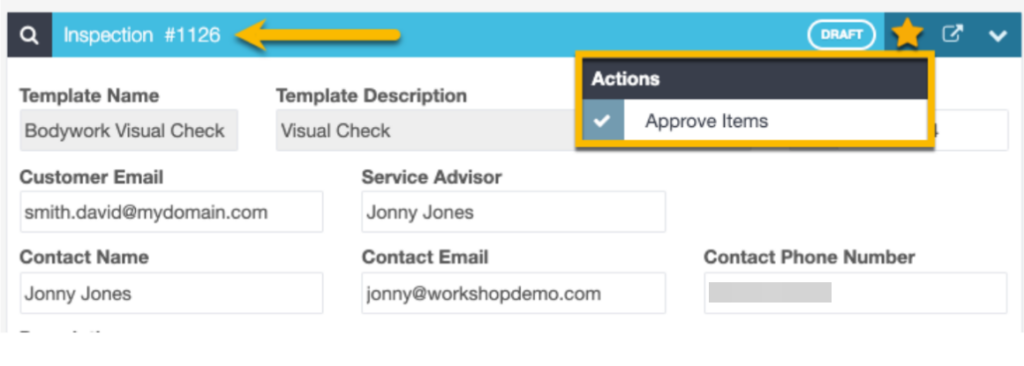The image size is (1024, 366).
Task: Click the Contact Phone Number field
Action: pos(856,293)
